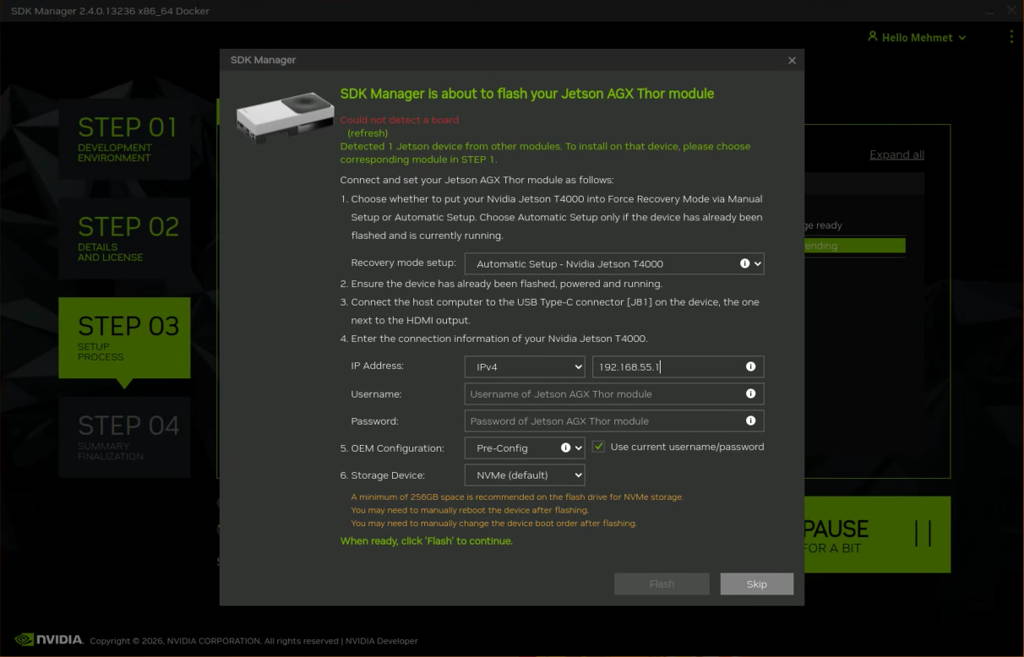This screenshot has width=1024, height=657.
Task: Select Step 02 Details and License
Action: pos(124,238)
